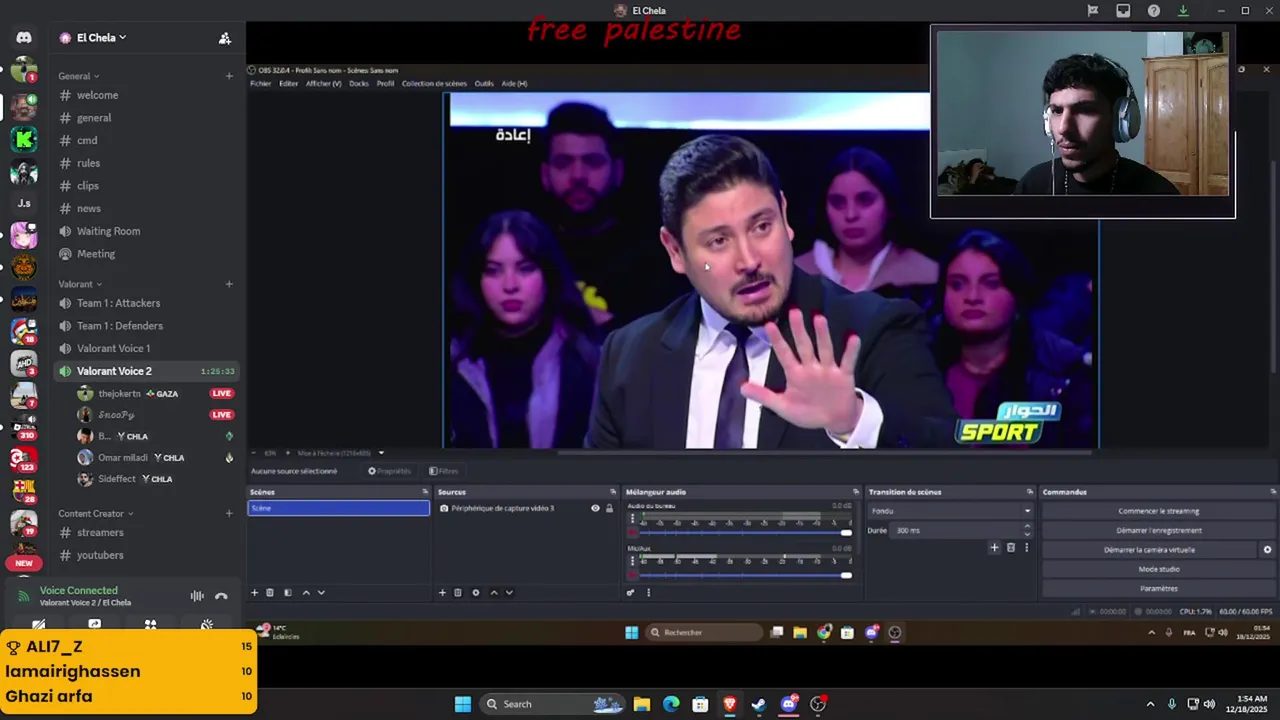Viewport: 1280px width, 720px height.
Task: Toggle Démarrer la caméra virtuelle
Action: (1149, 550)
